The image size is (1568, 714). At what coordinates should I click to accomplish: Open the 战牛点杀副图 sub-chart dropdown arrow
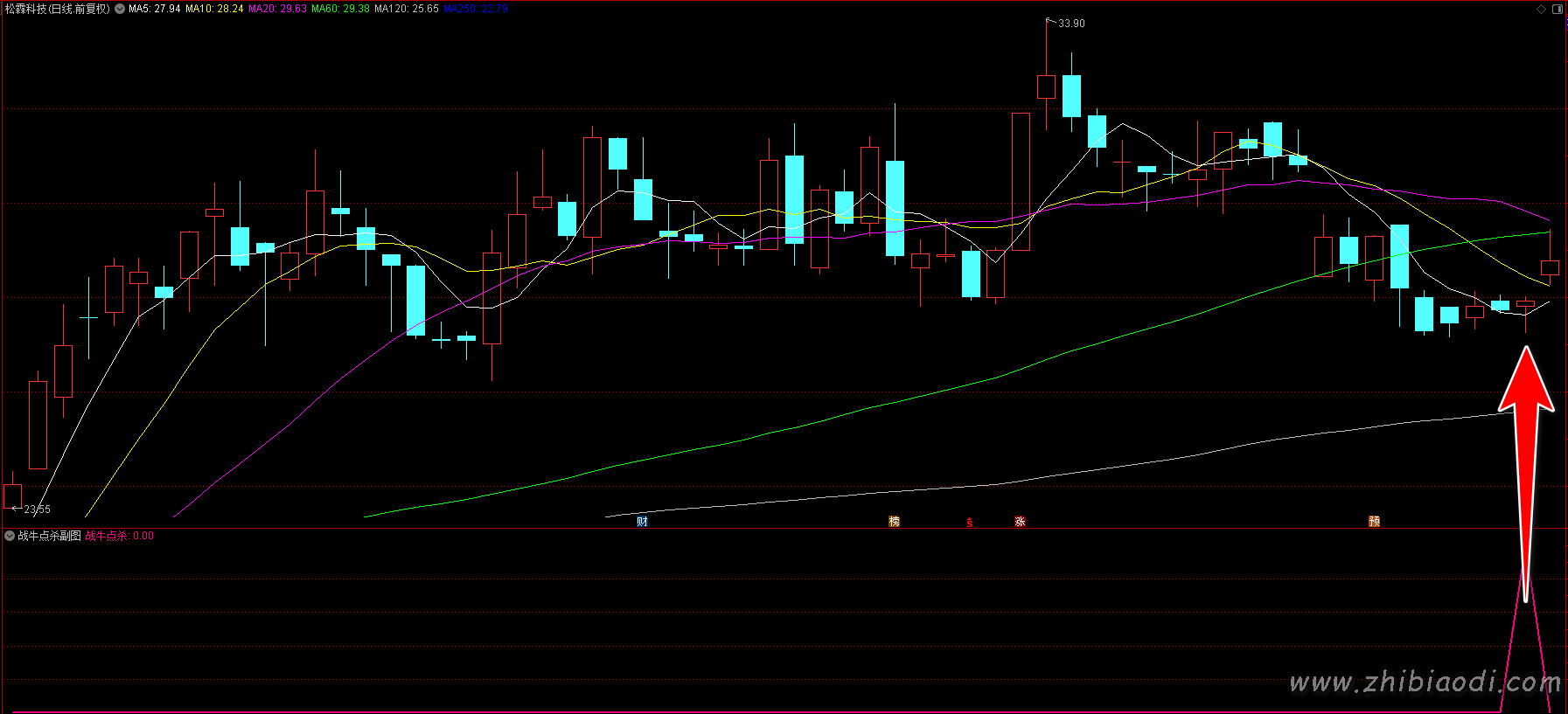[x=10, y=536]
